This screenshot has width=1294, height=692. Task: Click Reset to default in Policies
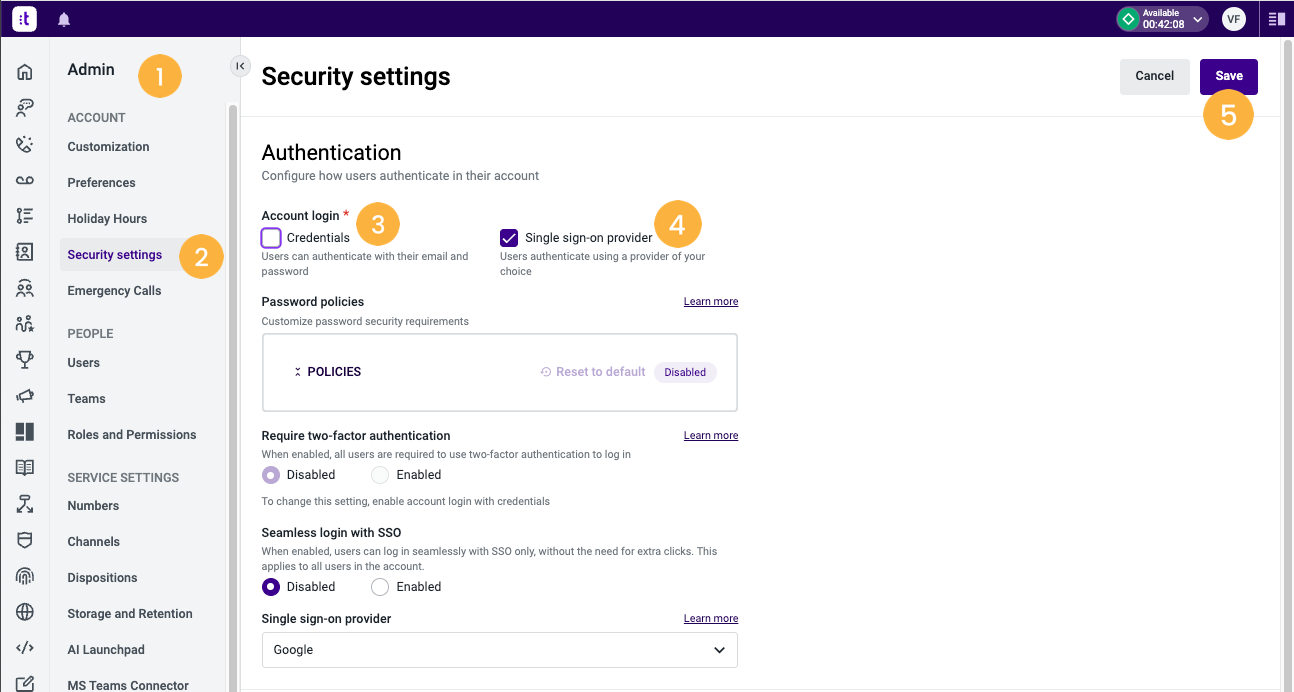point(593,372)
